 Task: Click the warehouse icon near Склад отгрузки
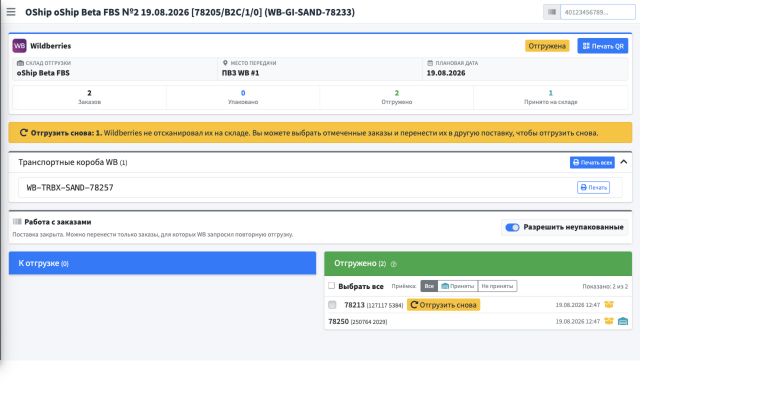tap(20, 63)
